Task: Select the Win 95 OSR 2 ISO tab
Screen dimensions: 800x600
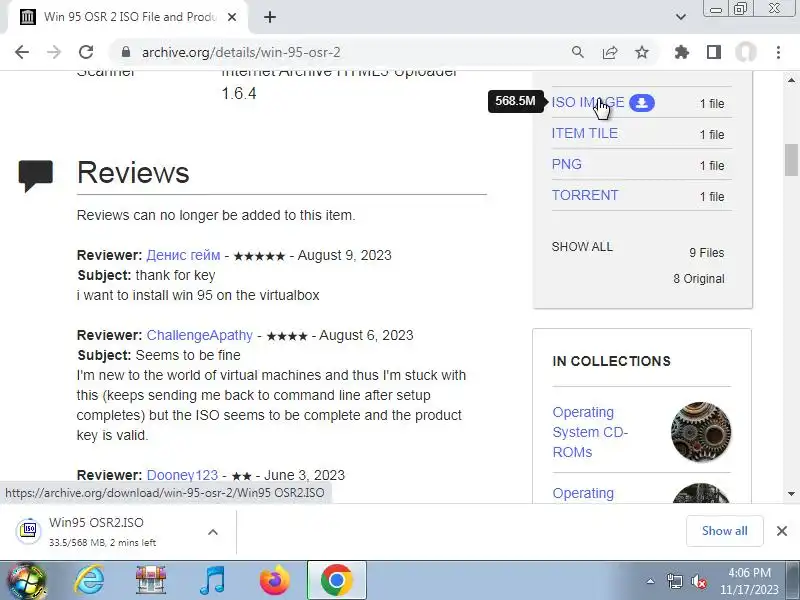Action: click(x=130, y=17)
